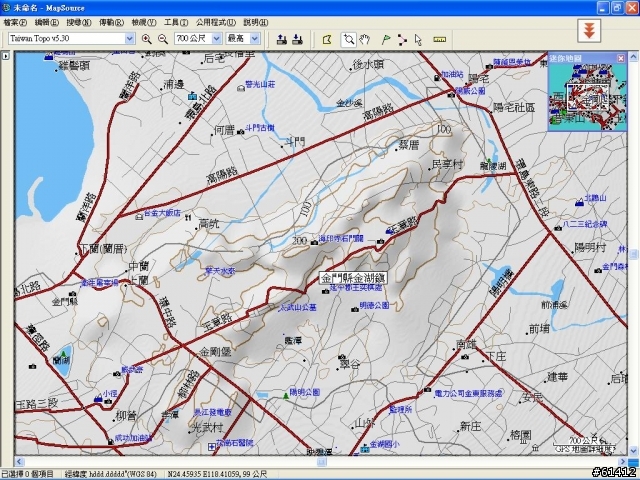The height and width of the screenshot is (480, 640).
Task: Select the Map selection tool
Action: 327,40
